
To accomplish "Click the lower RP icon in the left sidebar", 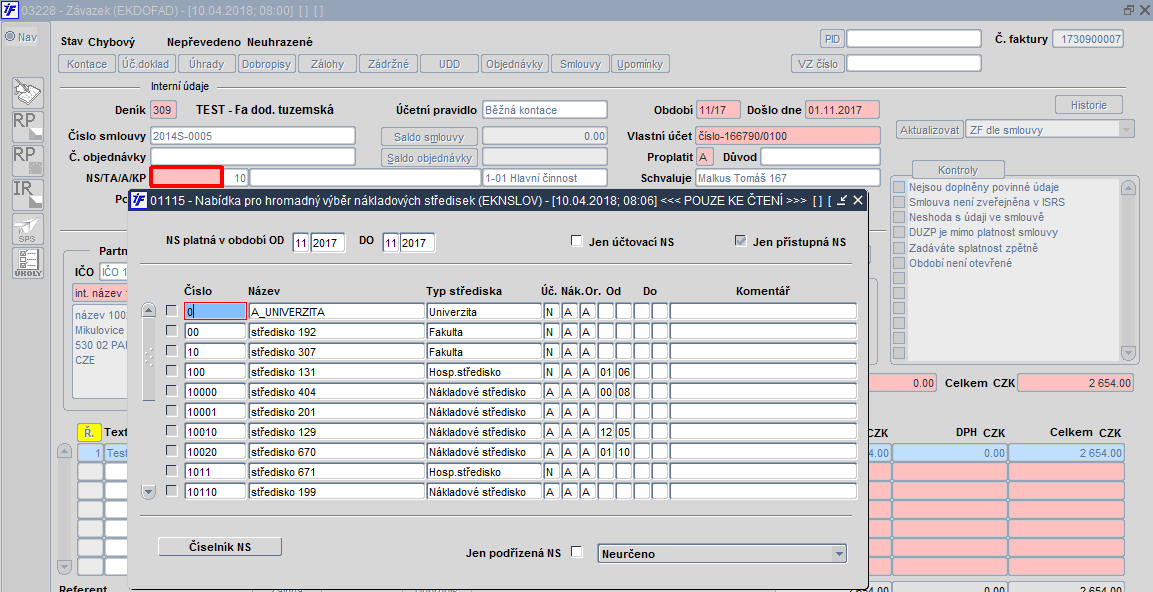I will point(28,161).
